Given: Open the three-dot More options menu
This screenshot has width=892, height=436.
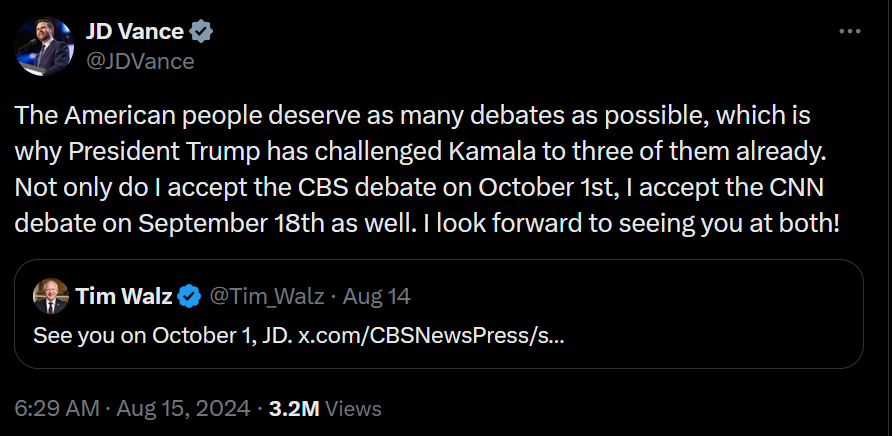Looking at the screenshot, I should tap(849, 32).
